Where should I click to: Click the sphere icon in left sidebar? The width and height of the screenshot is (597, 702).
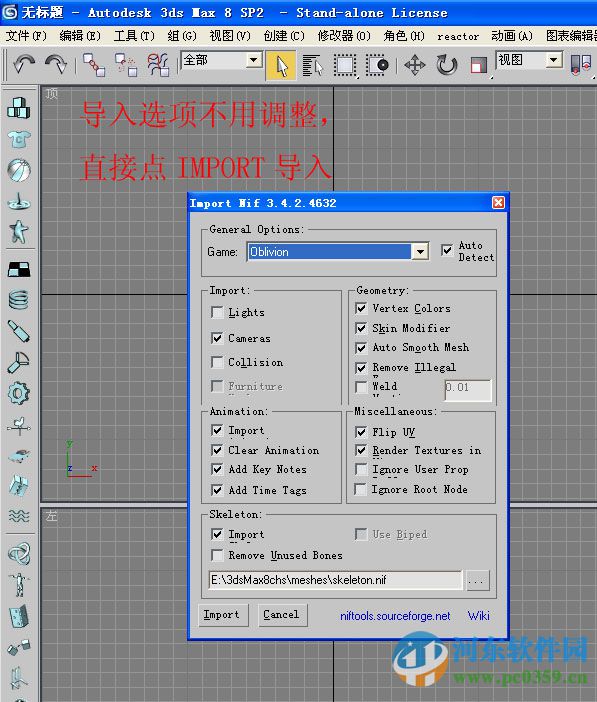coord(19,170)
